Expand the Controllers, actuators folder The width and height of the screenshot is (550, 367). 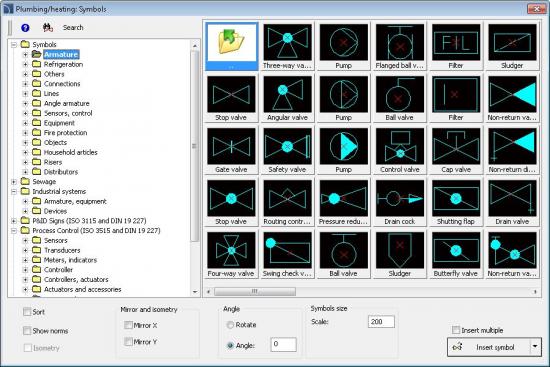[25, 280]
